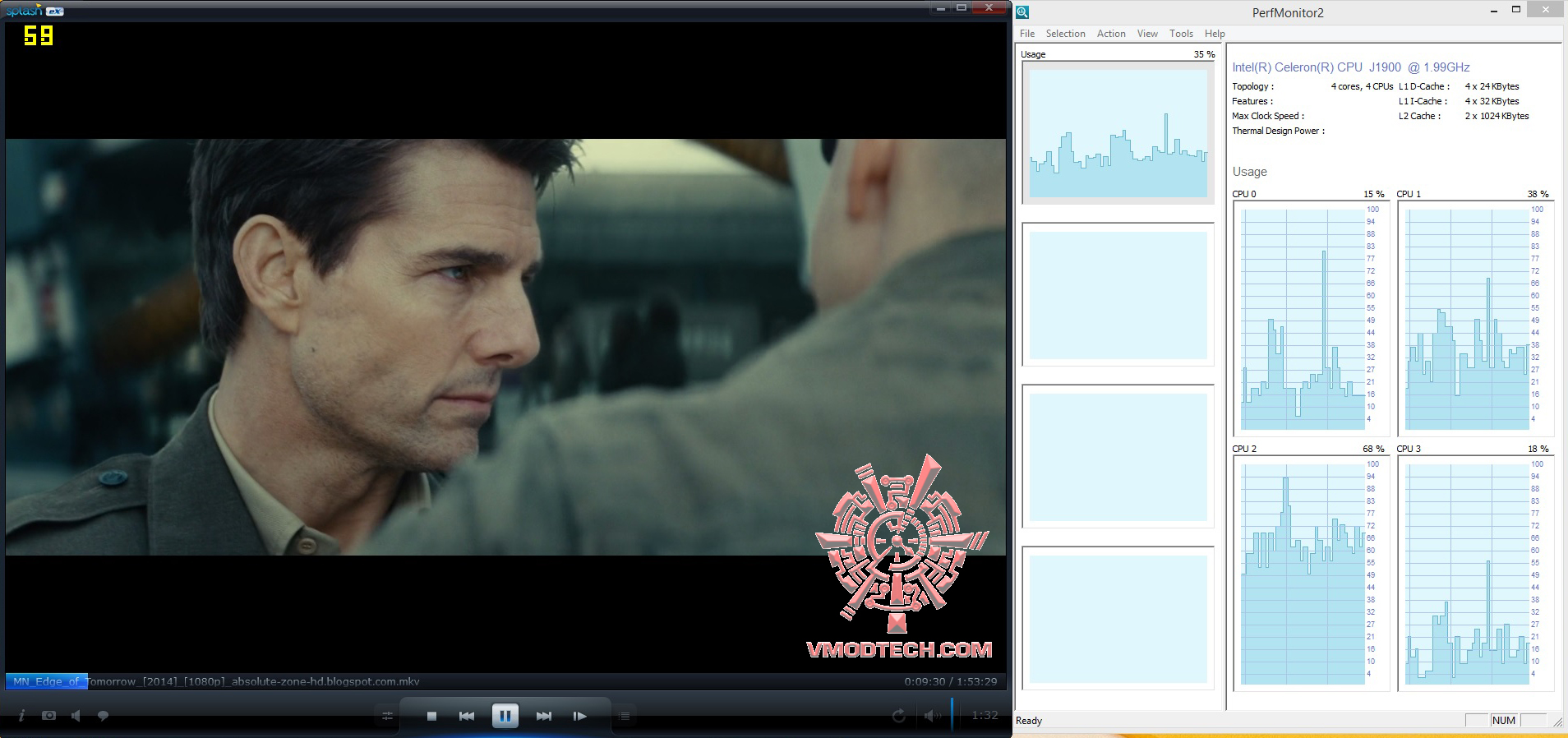Open the Action menu
Viewport: 1568px width, 738px height.
coord(1111,34)
